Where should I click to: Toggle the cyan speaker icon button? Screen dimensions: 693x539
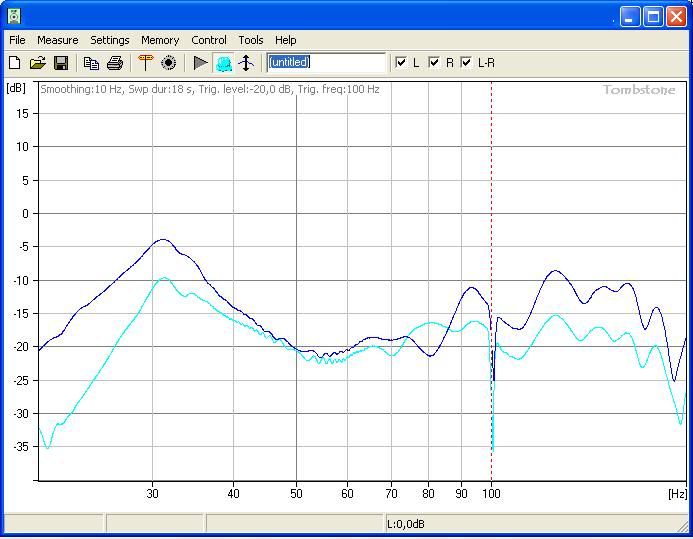point(224,63)
